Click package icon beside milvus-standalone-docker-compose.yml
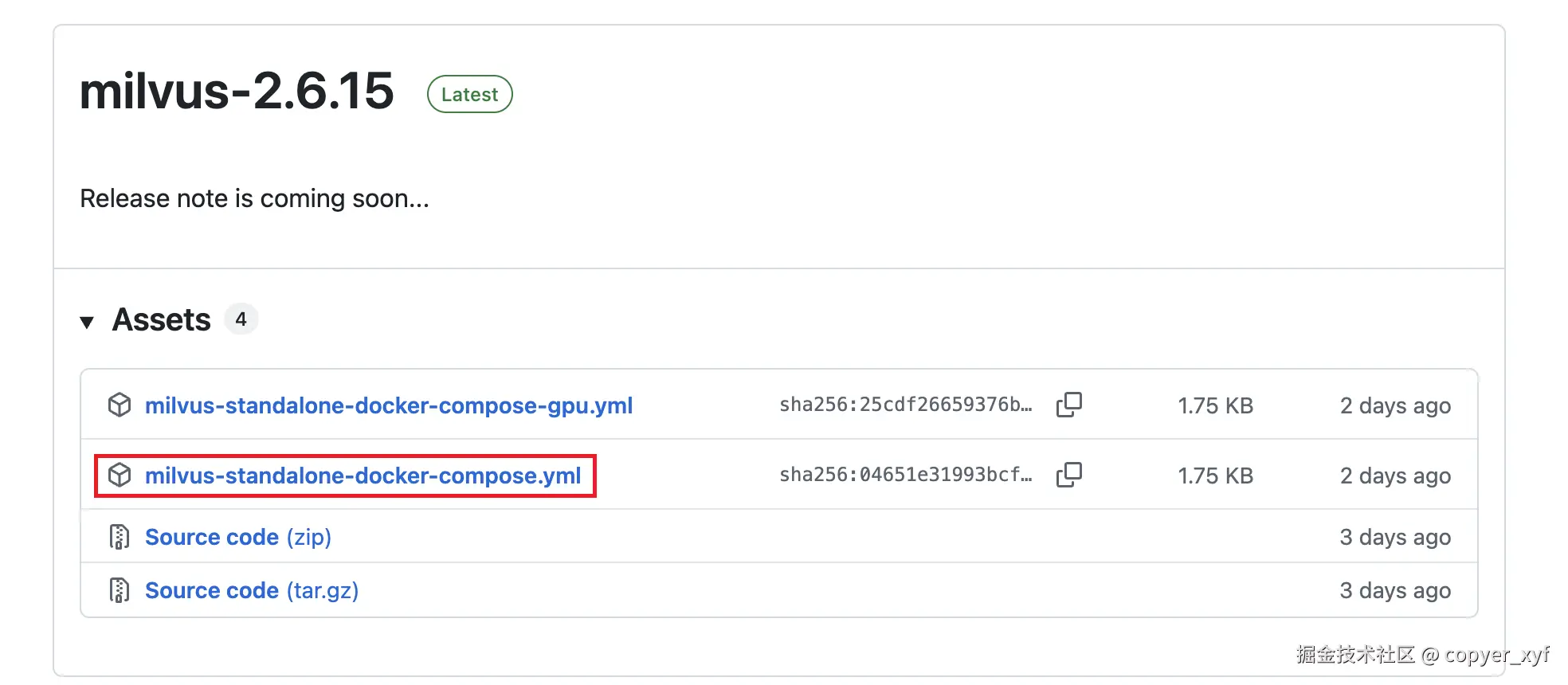The image size is (1568, 685). [x=120, y=475]
